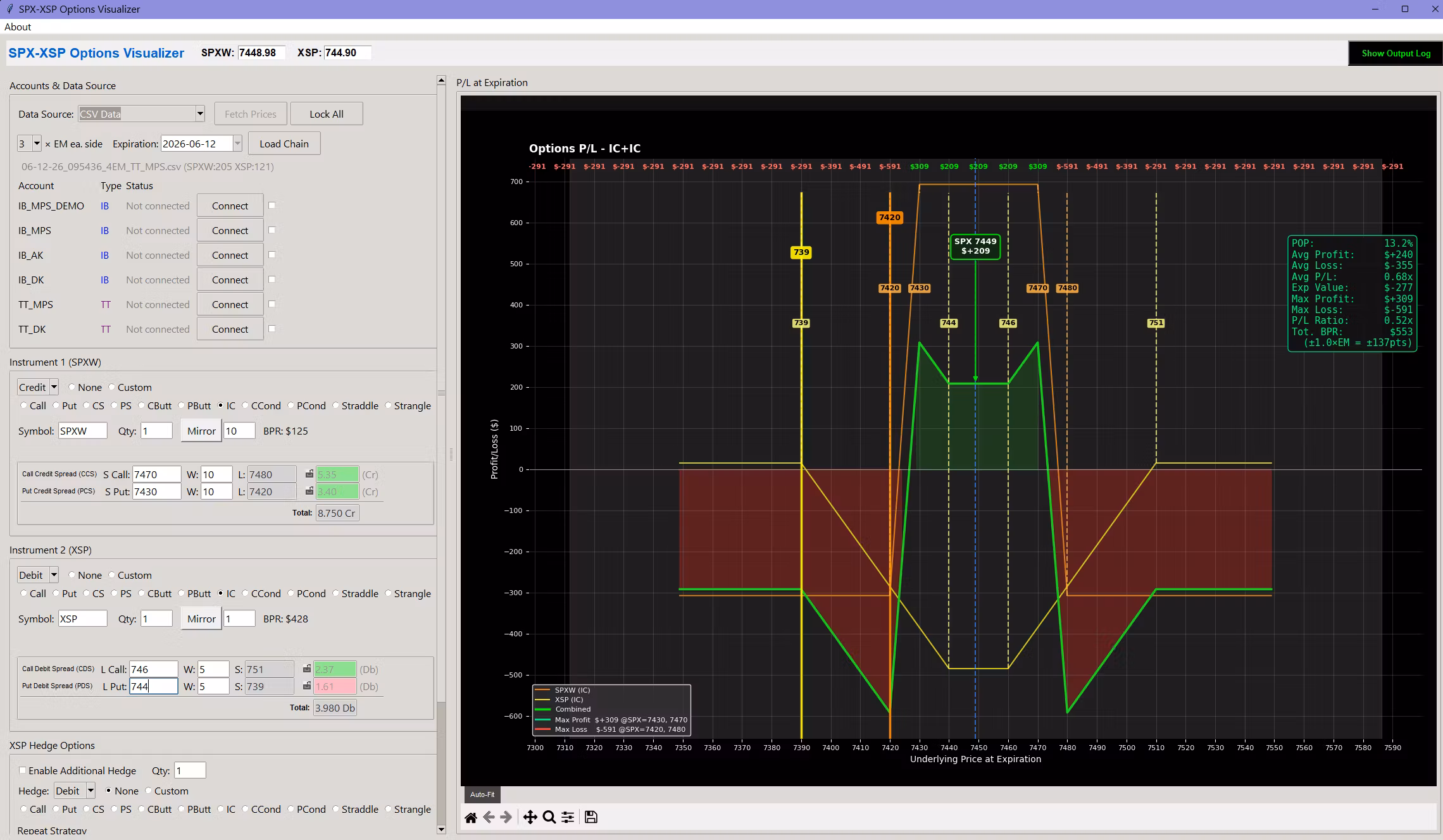Tick the checkbox beside IB_MPS_DEMO account
This screenshot has width=1443, height=840.
coord(272,206)
